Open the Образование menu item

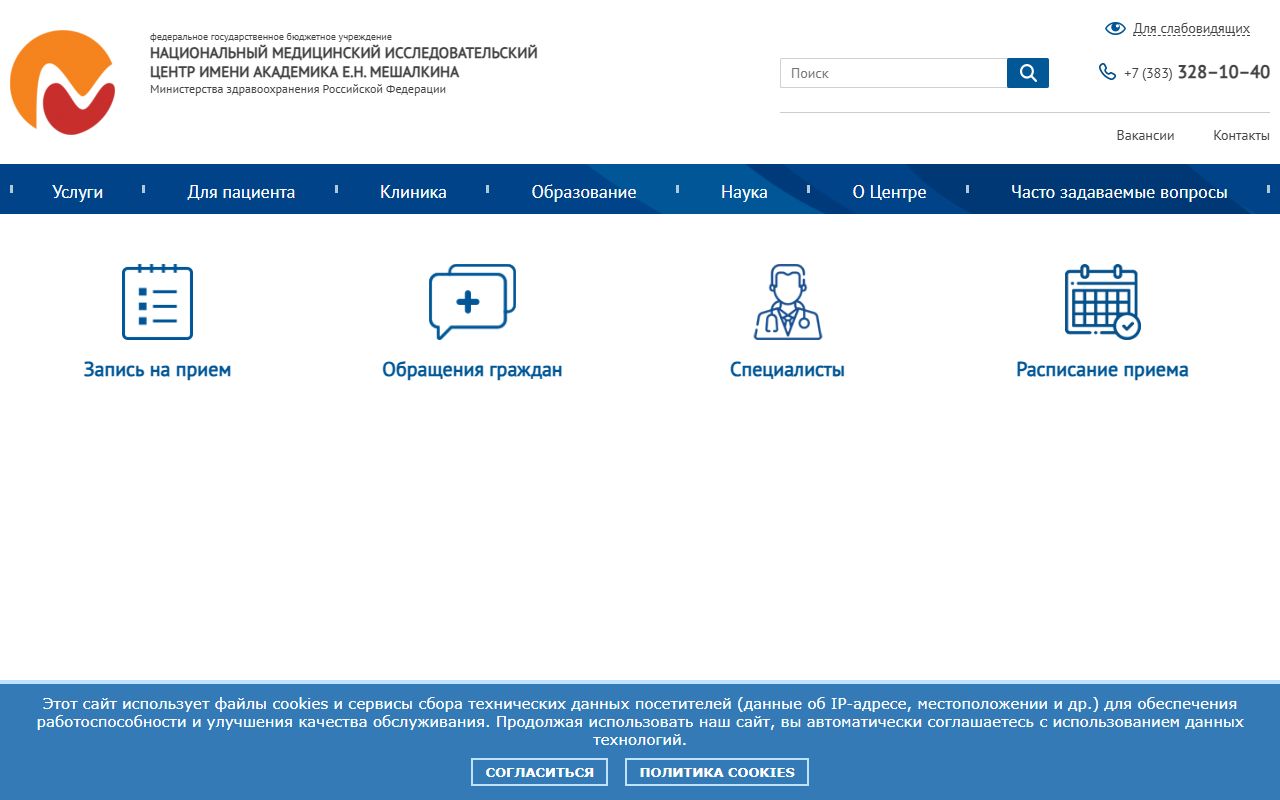point(584,192)
